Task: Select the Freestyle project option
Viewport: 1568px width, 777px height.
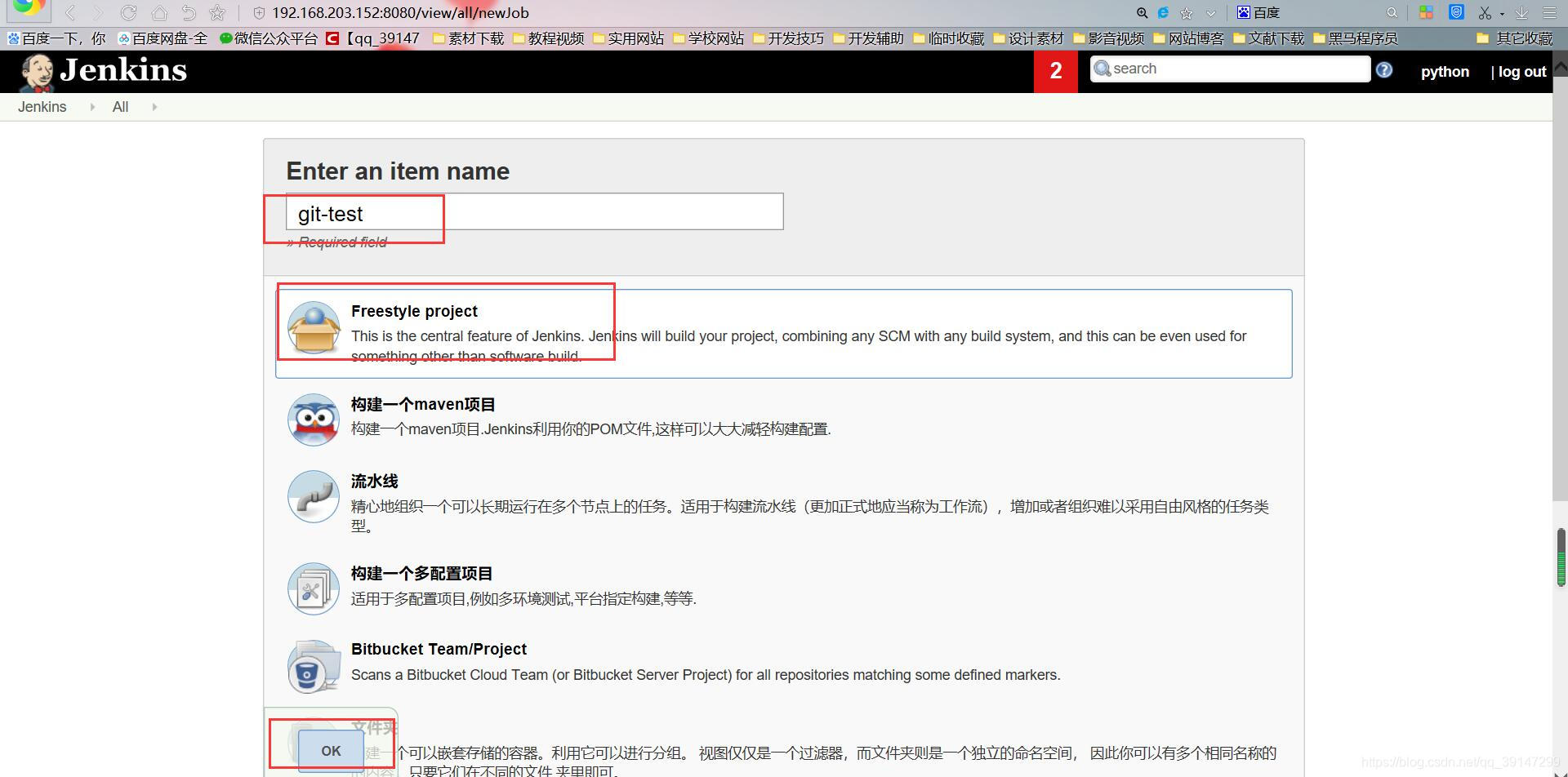Action: (x=784, y=333)
